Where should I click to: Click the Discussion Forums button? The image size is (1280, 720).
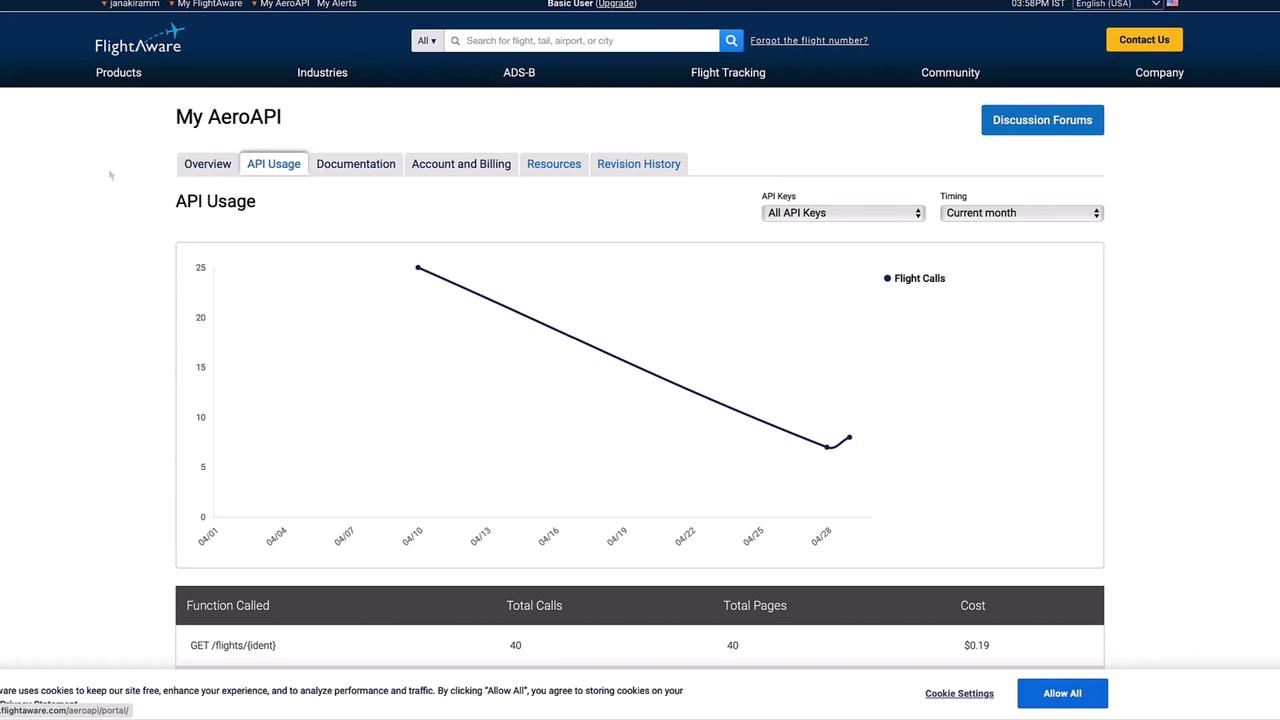1042,120
